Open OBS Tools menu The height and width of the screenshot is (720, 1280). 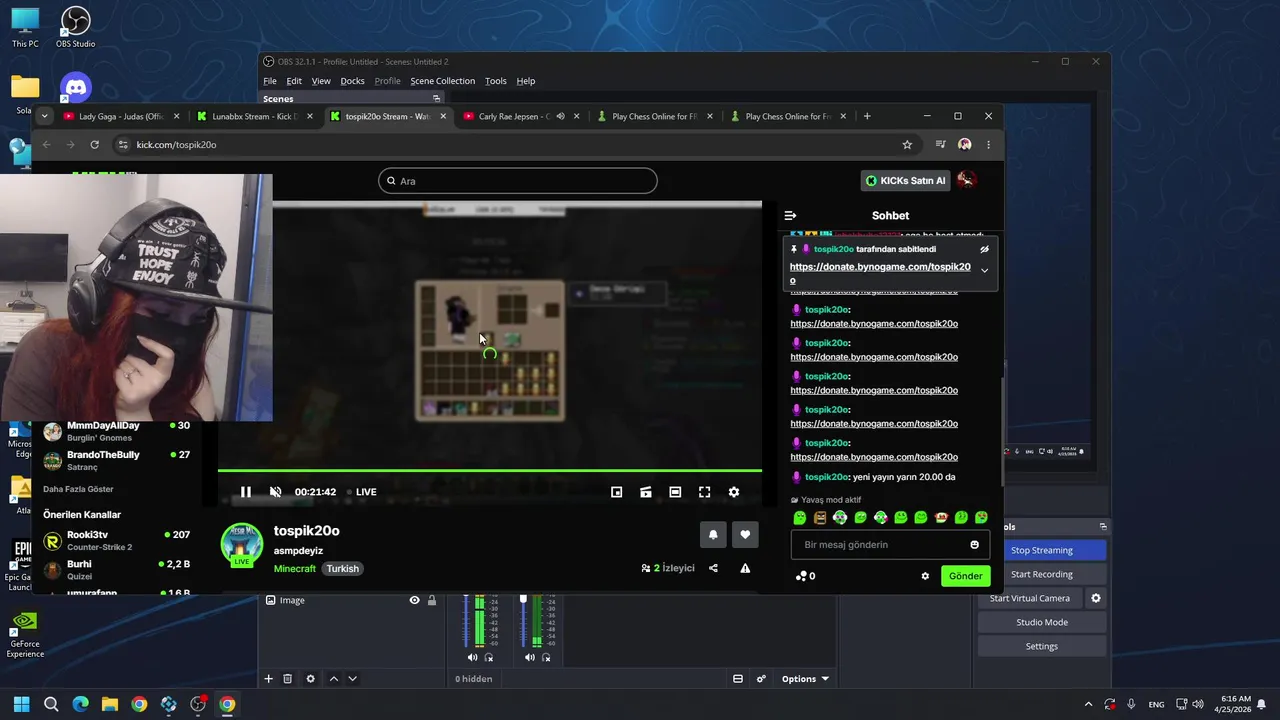tap(495, 81)
